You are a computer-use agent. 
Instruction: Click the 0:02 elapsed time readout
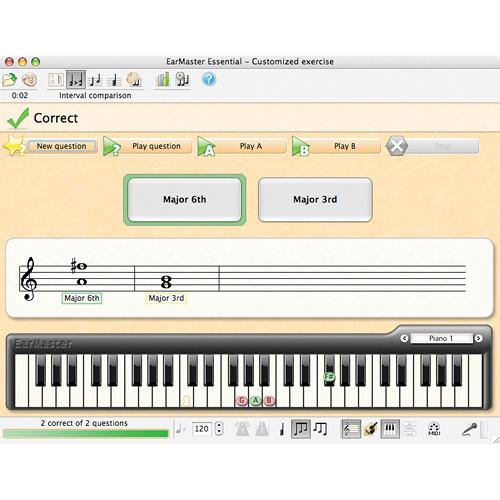point(20,95)
